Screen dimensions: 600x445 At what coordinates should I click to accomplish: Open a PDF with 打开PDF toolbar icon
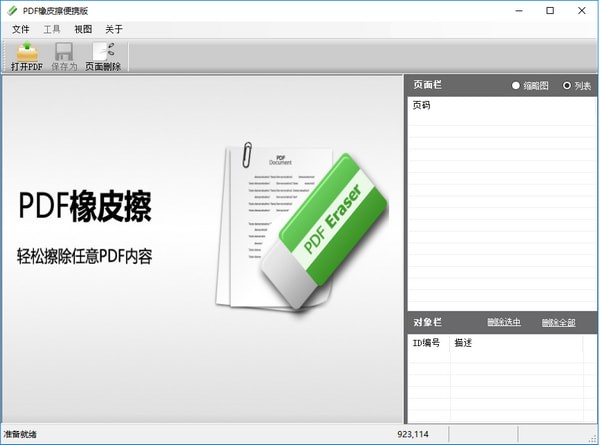[x=26, y=57]
